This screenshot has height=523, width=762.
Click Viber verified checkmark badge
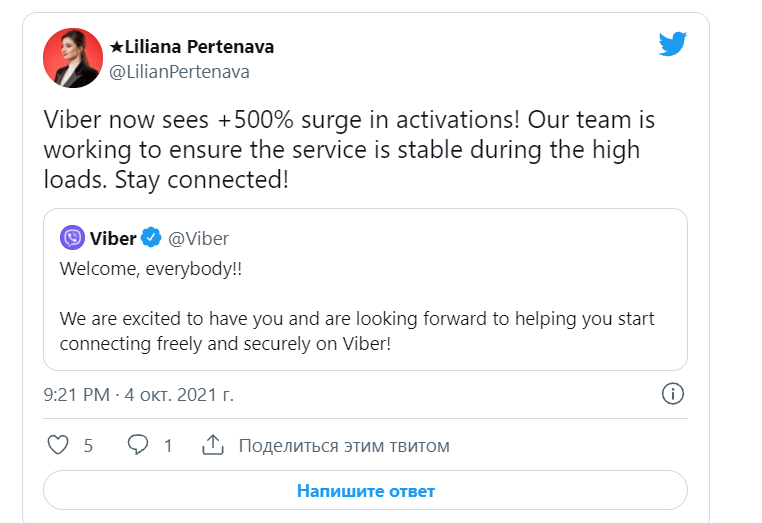[151, 238]
